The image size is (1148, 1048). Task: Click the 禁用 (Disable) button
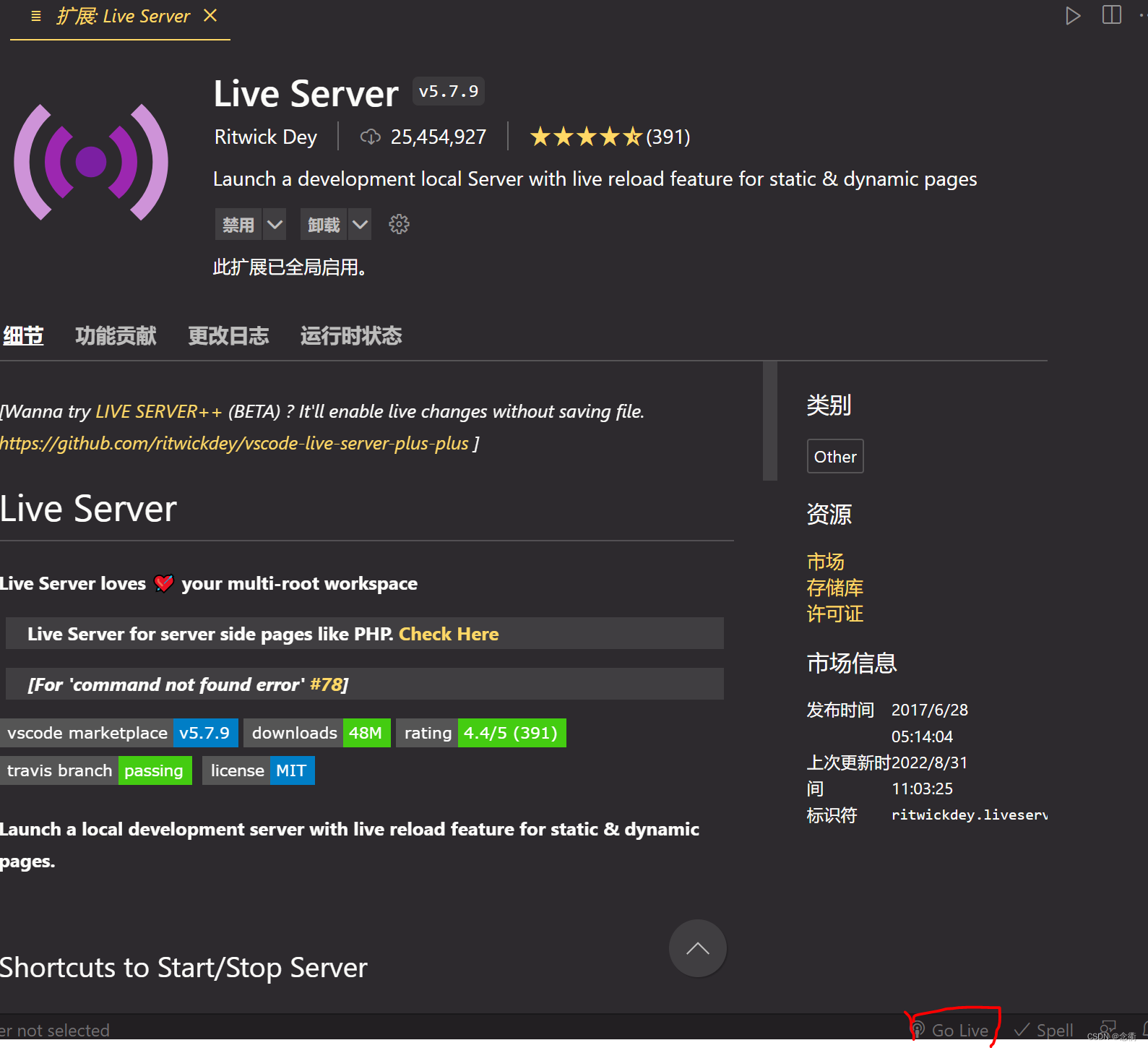pos(238,225)
